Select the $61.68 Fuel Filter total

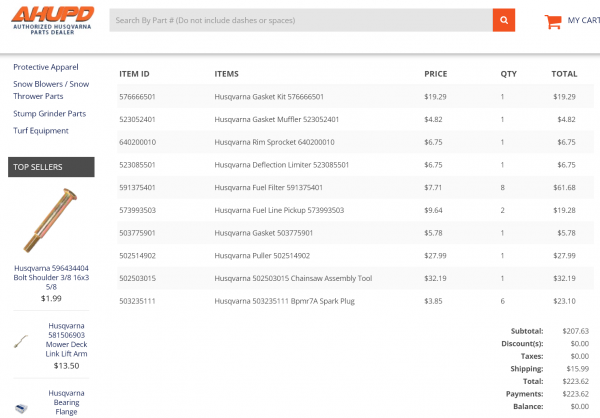[564, 188]
